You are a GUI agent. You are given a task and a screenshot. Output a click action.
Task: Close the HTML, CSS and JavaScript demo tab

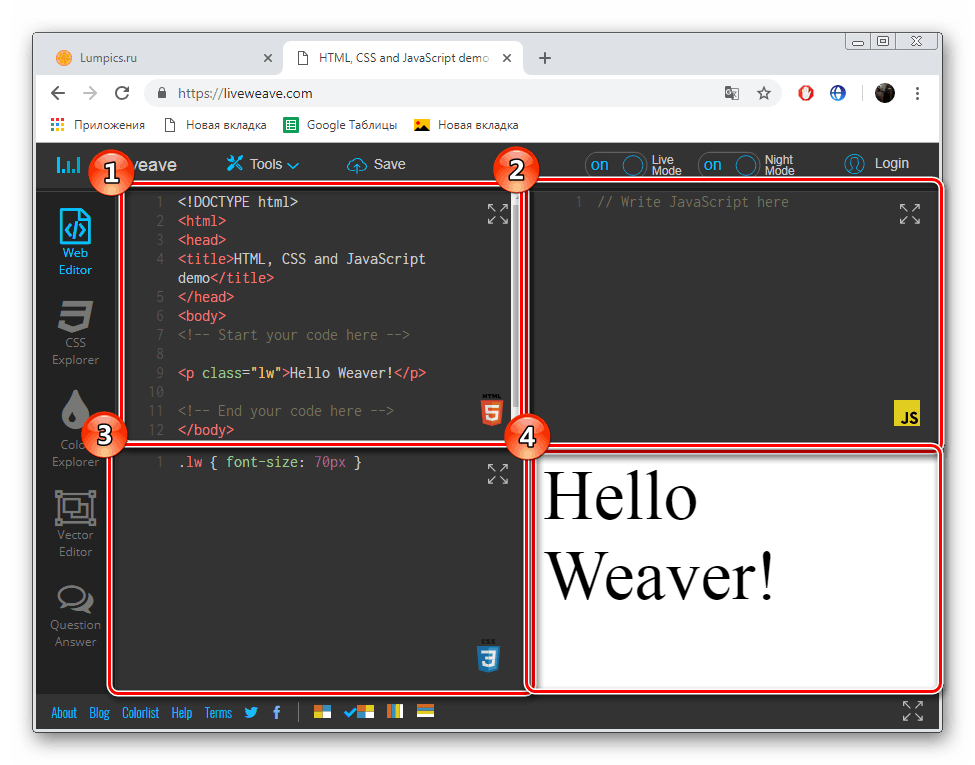[507, 58]
